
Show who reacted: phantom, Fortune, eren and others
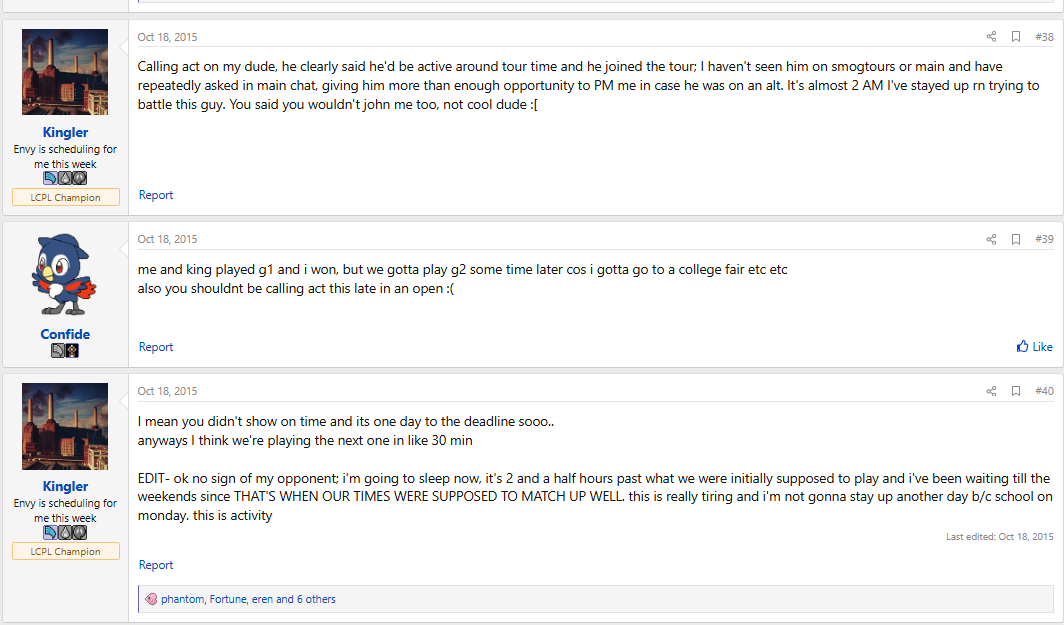248,599
